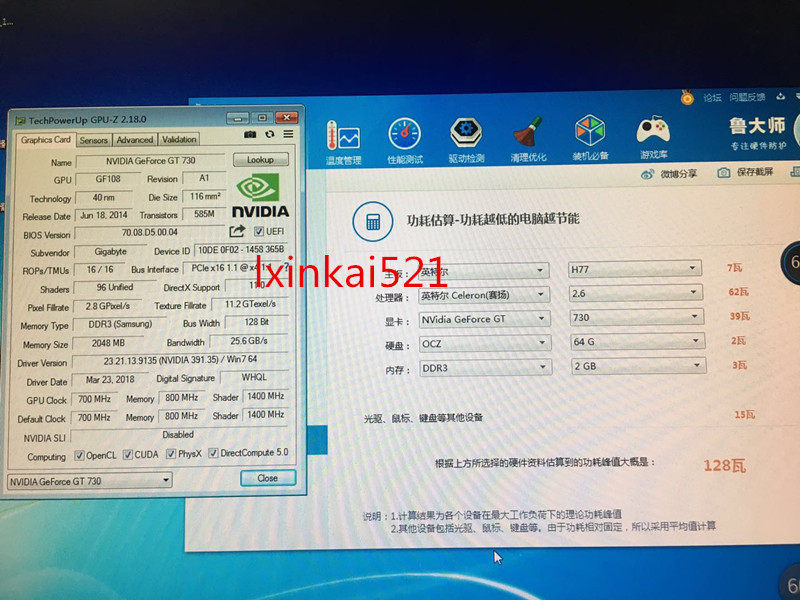Switch to the Validation tab
The height and width of the screenshot is (600, 800).
[x=179, y=139]
